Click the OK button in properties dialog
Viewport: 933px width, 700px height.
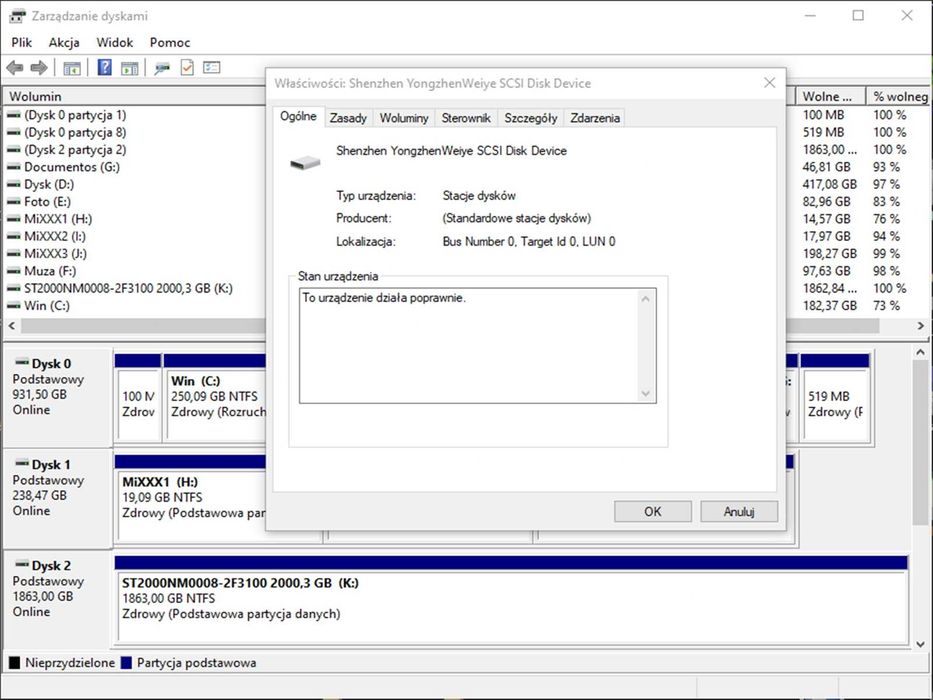[x=653, y=511]
